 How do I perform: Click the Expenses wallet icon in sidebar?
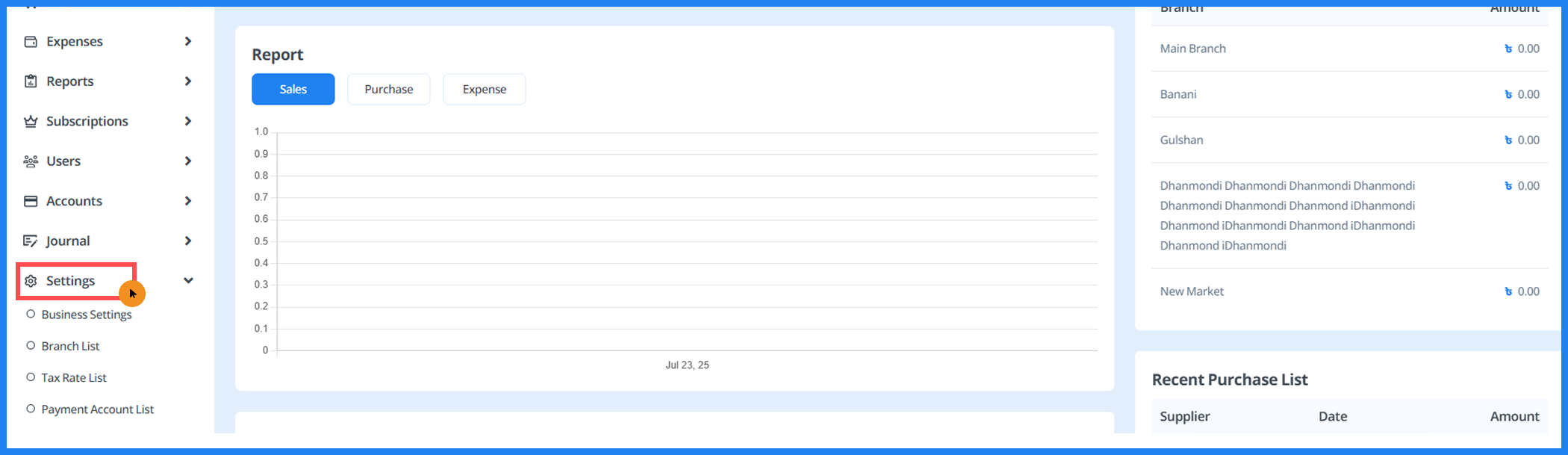(x=31, y=42)
